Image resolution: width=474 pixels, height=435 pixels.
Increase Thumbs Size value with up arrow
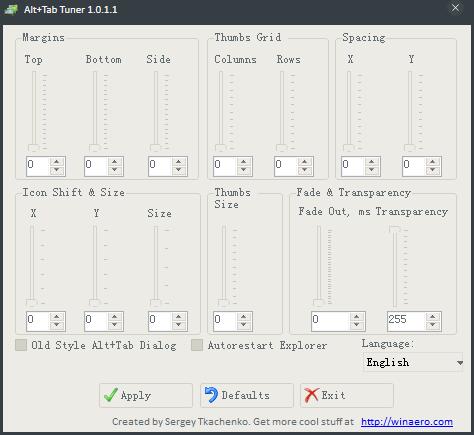244,317
